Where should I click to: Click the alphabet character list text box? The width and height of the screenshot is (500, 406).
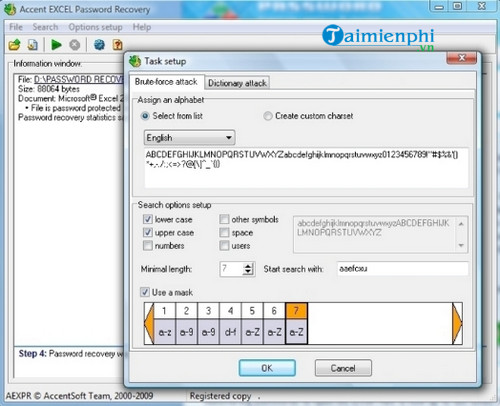click(306, 168)
